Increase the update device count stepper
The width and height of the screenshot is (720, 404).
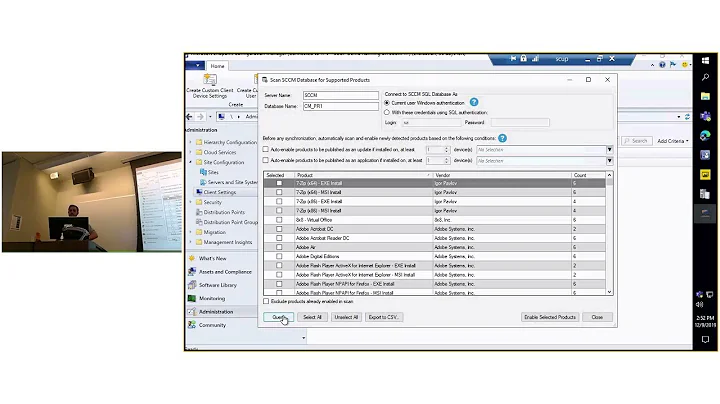pos(446,148)
